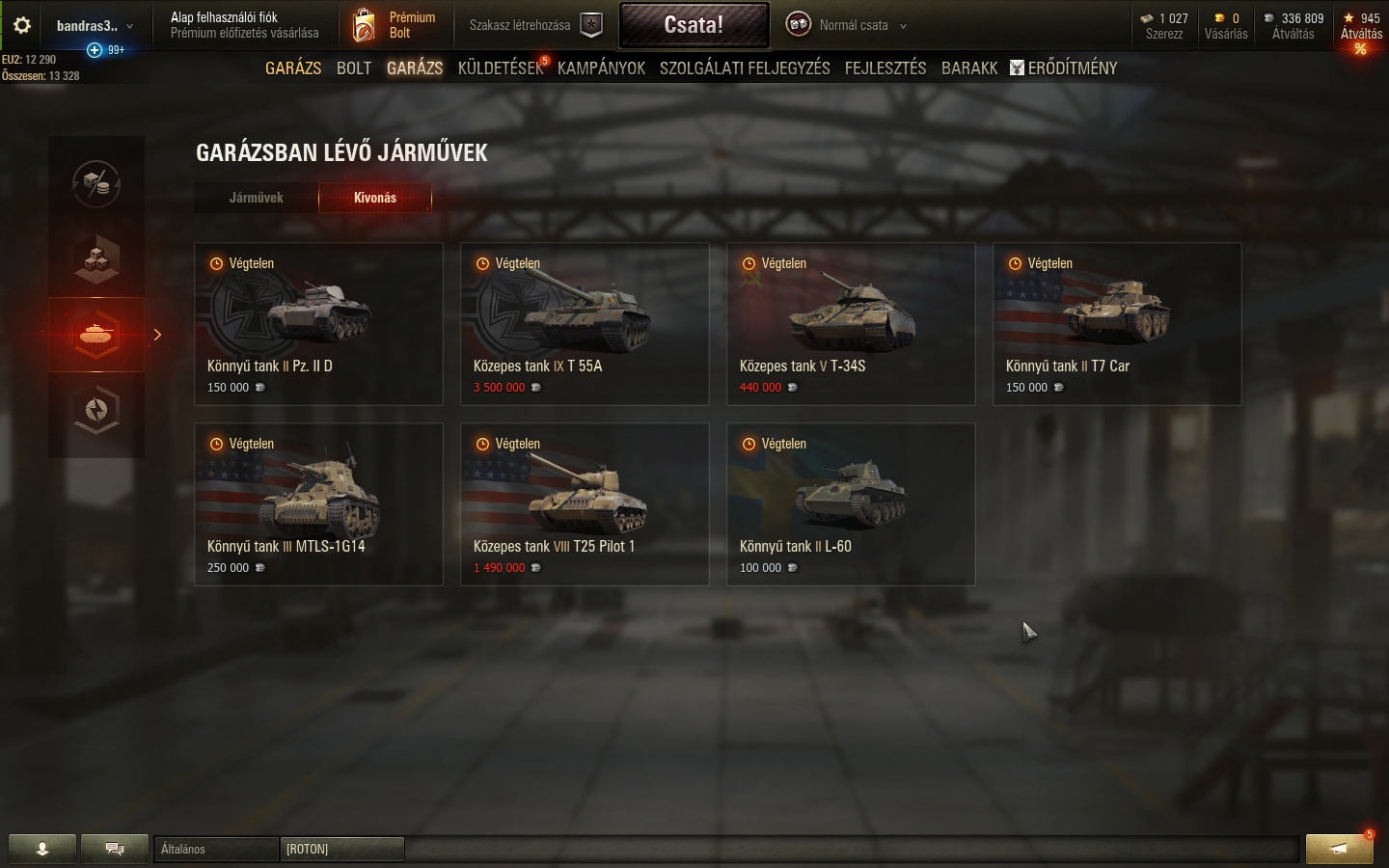Viewport: 1389px width, 868px height.
Task: Open the top sidebar conversion icon
Action: [x=96, y=182]
